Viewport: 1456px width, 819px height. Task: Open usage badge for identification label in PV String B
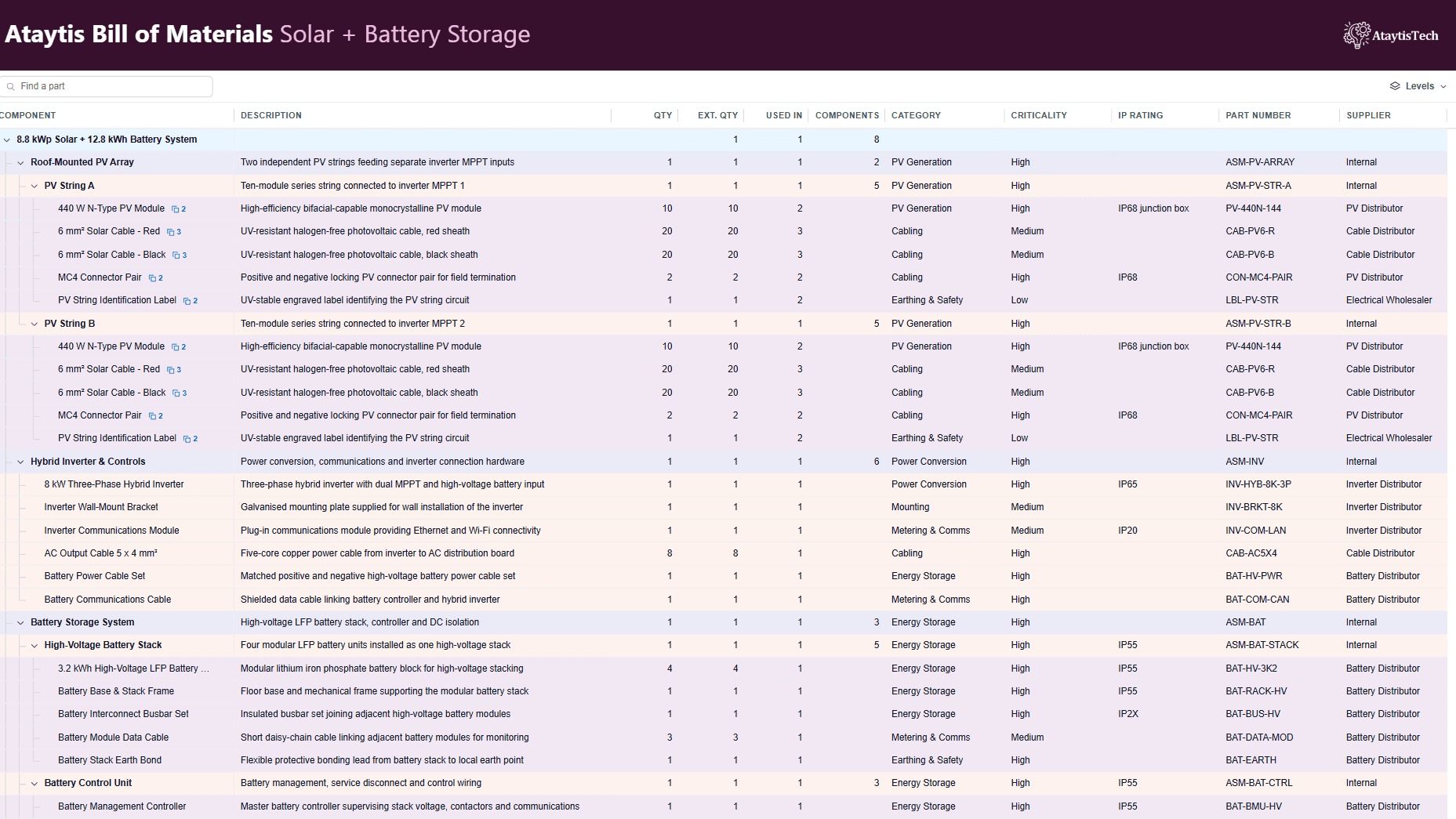(x=191, y=439)
